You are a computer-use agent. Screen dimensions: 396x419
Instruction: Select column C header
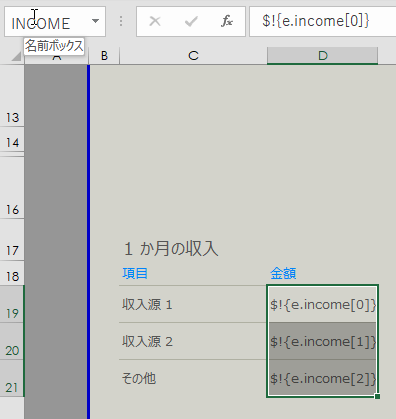point(193,56)
